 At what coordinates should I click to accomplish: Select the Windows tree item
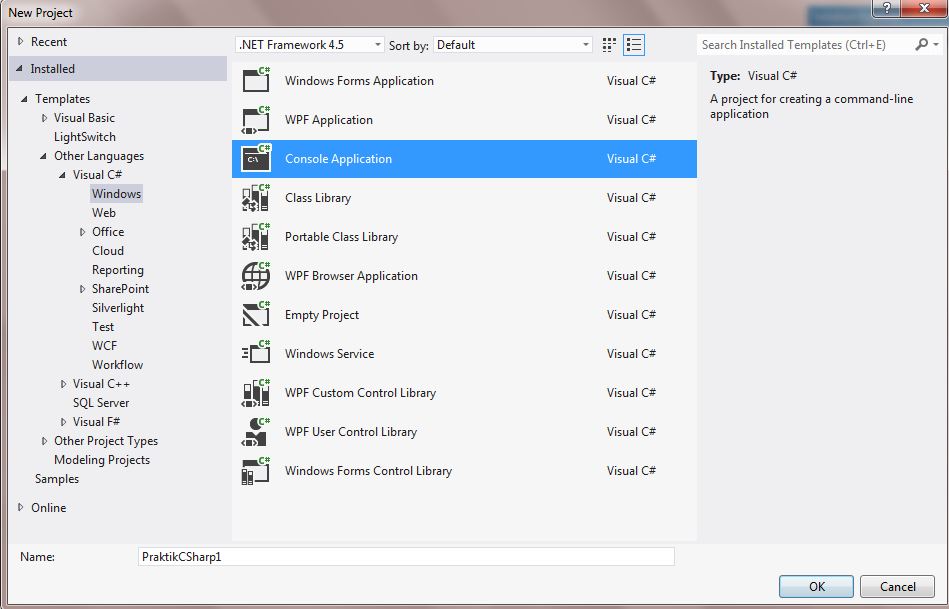116,194
